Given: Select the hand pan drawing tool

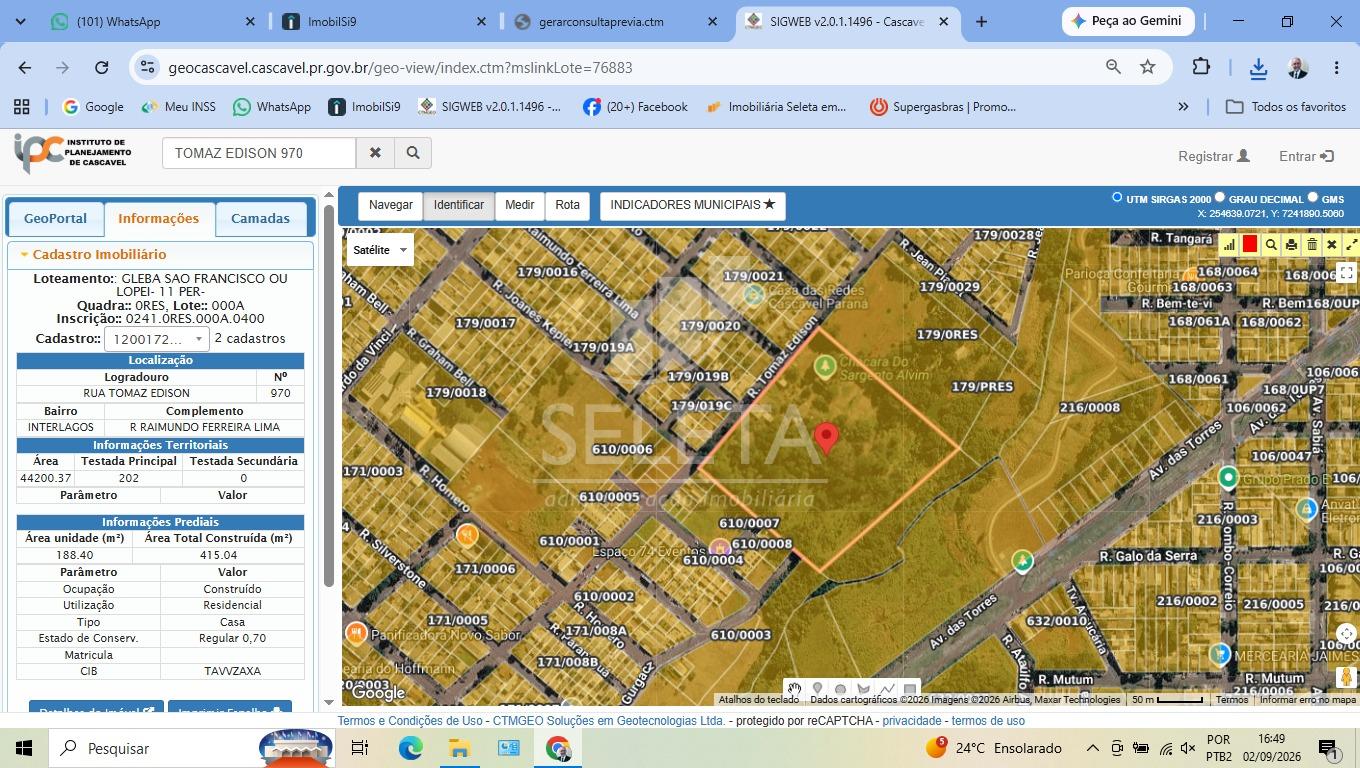Looking at the screenshot, I should pyautogui.click(x=794, y=689).
